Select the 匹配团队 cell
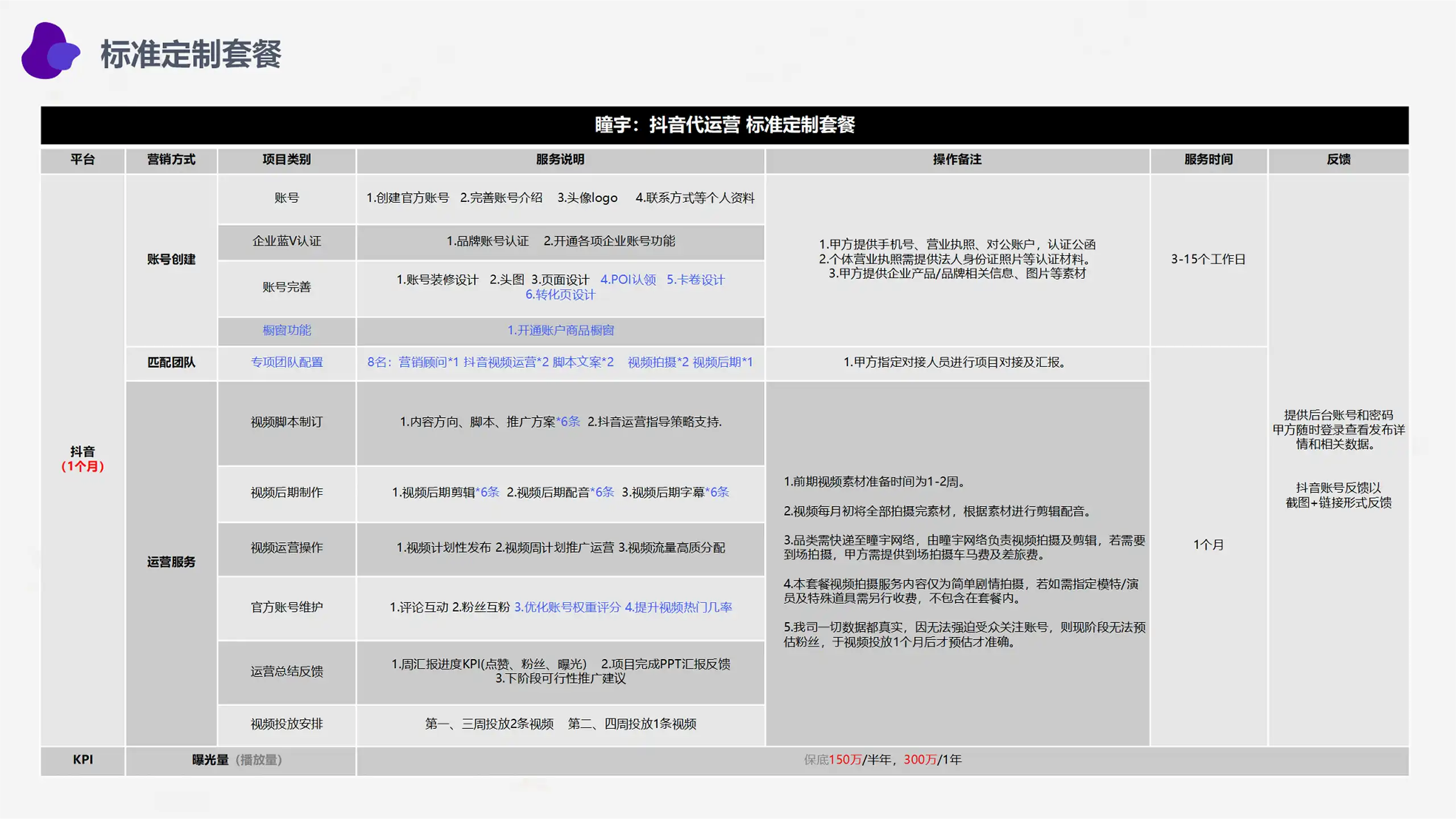 (x=171, y=363)
